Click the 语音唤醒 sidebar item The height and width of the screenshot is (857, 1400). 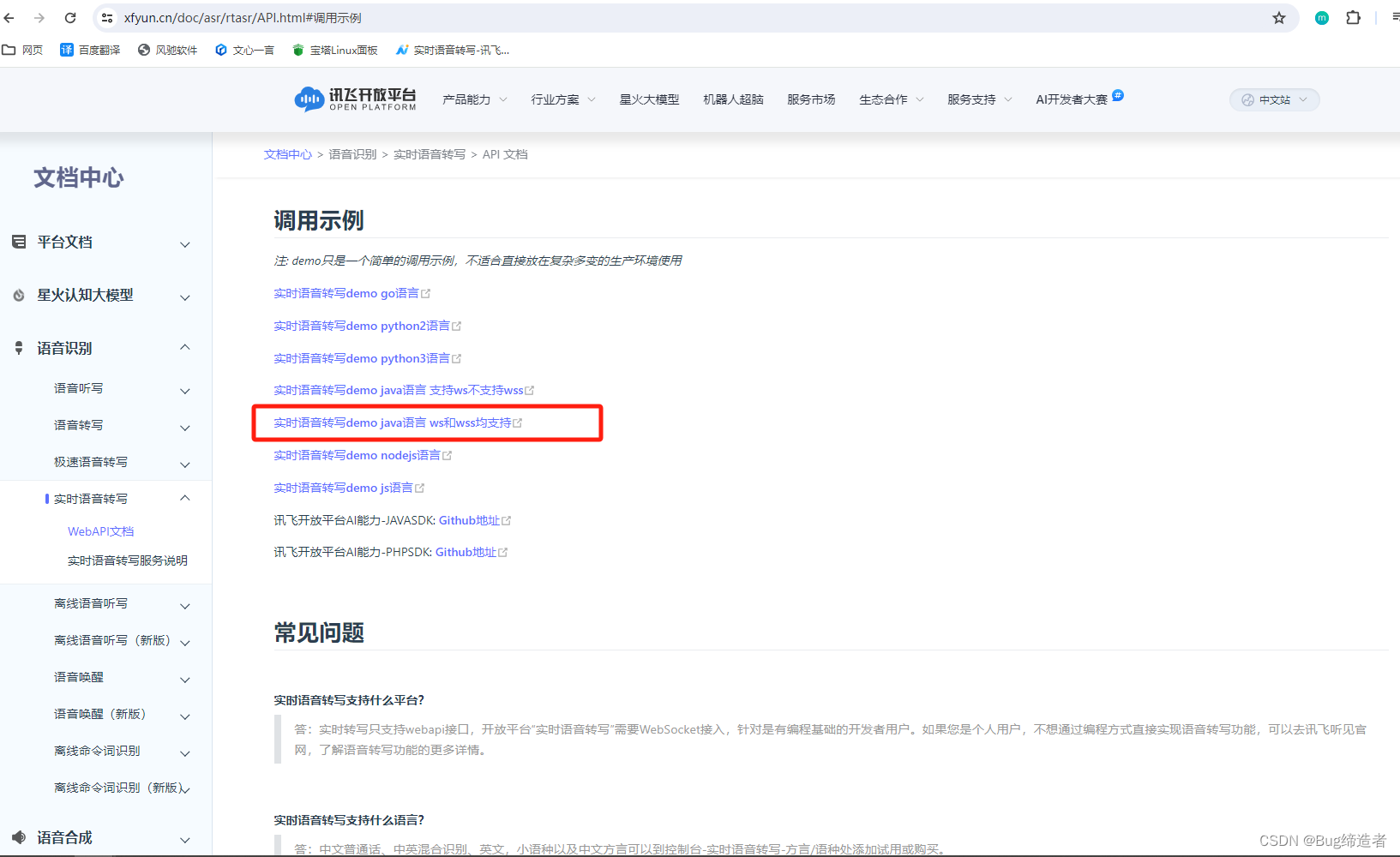point(79,677)
